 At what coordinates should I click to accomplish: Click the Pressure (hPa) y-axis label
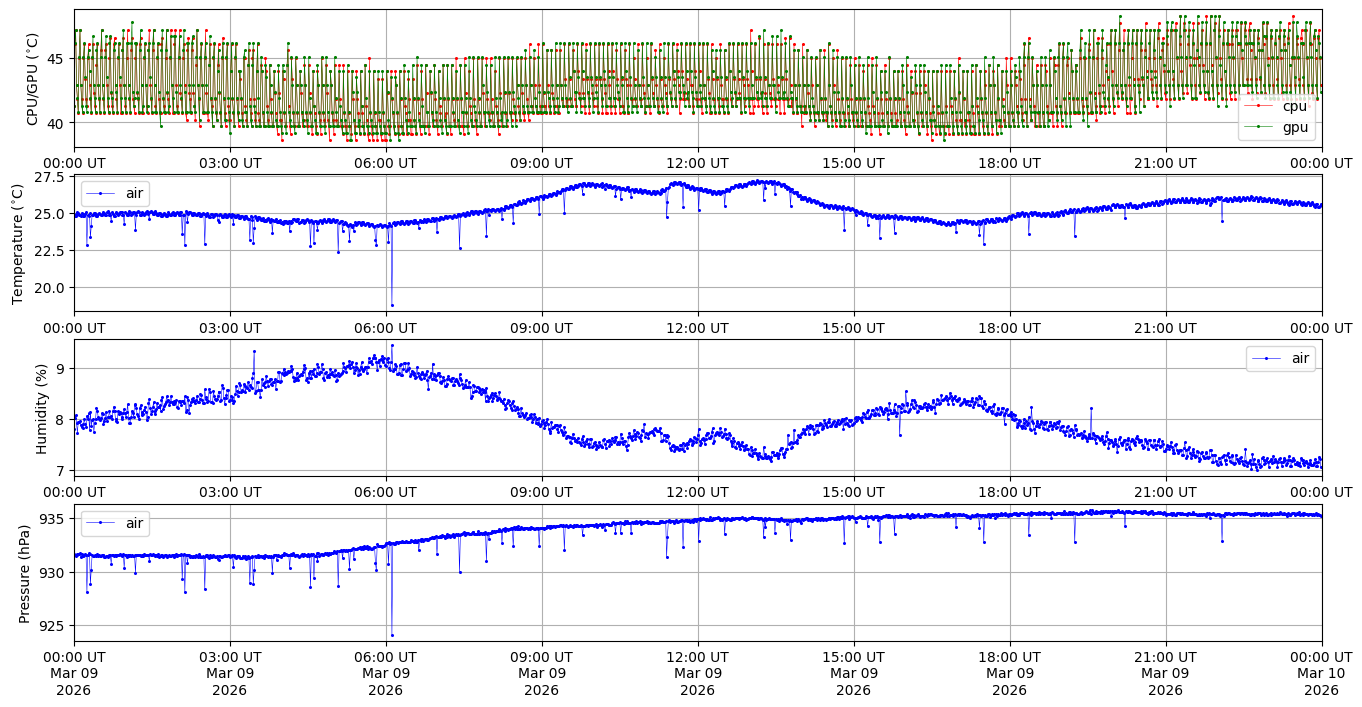(x=25, y=573)
